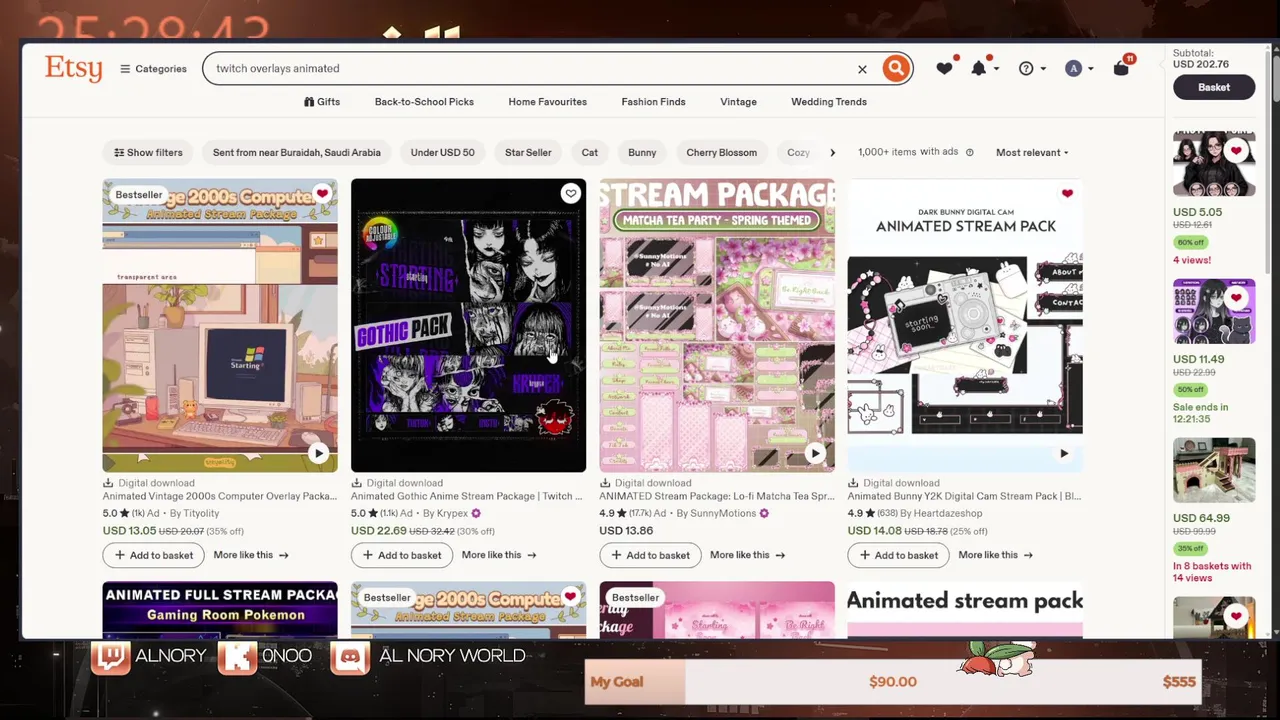Go to the Etsy home logo
The height and width of the screenshot is (720, 1280).
pyautogui.click(x=73, y=68)
